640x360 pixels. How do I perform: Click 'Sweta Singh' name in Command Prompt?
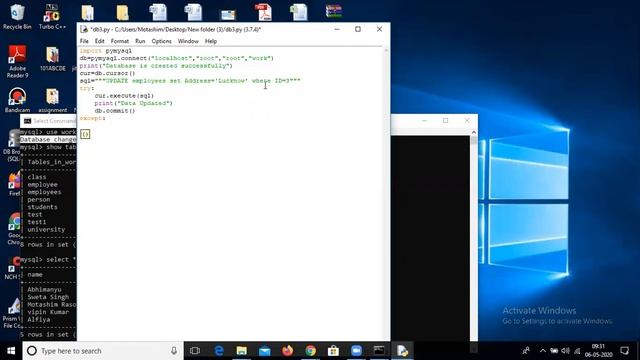48,297
